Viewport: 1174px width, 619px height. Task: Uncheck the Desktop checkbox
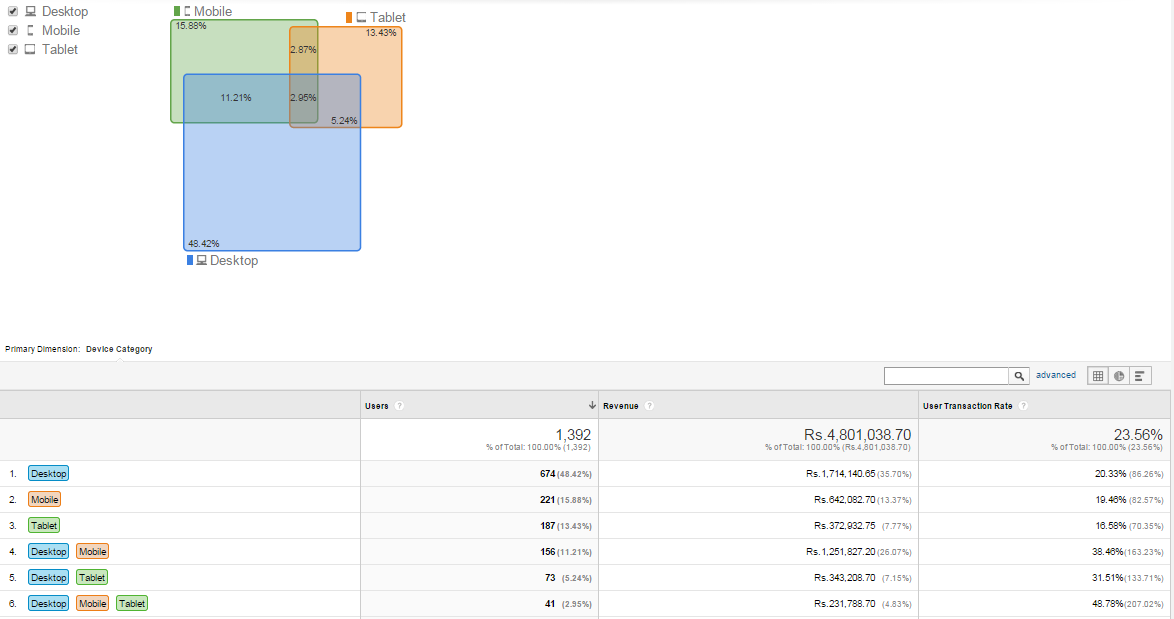click(x=13, y=12)
